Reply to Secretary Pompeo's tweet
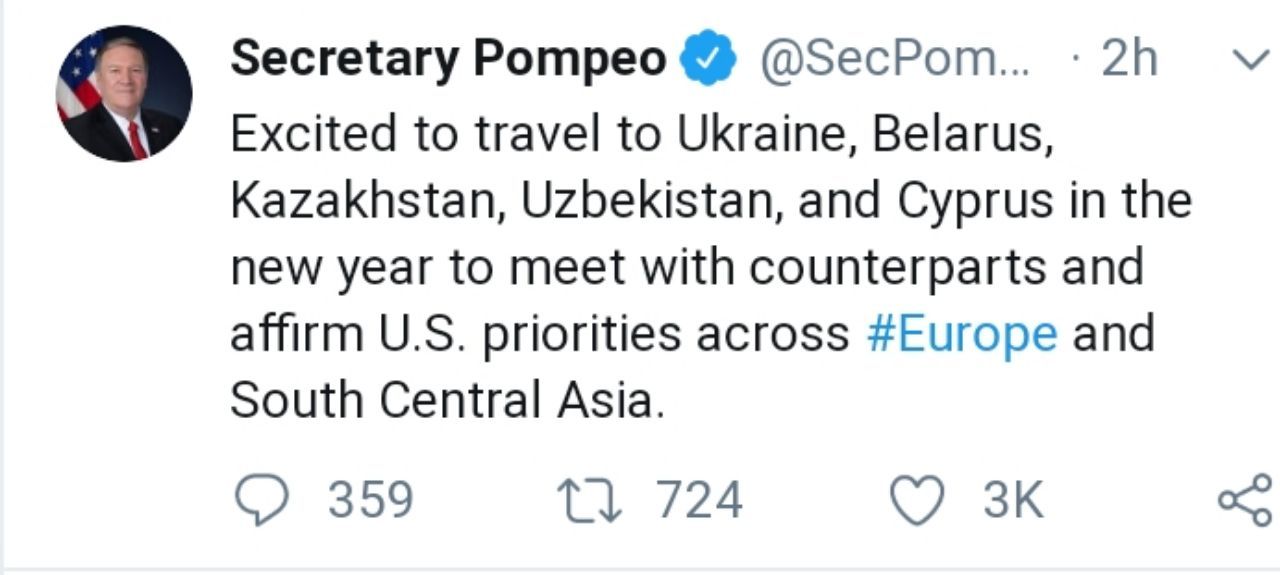The image size is (1280, 575). [264, 500]
